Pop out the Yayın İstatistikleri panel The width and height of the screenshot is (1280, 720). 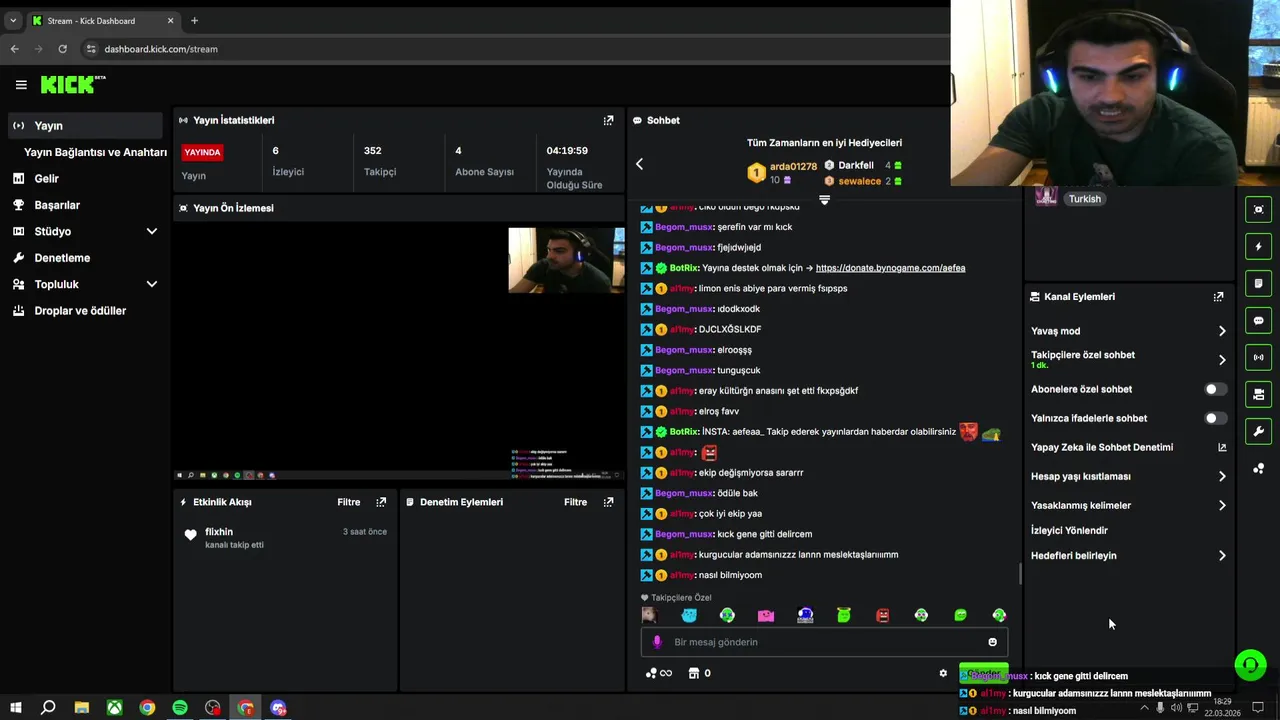(x=608, y=120)
